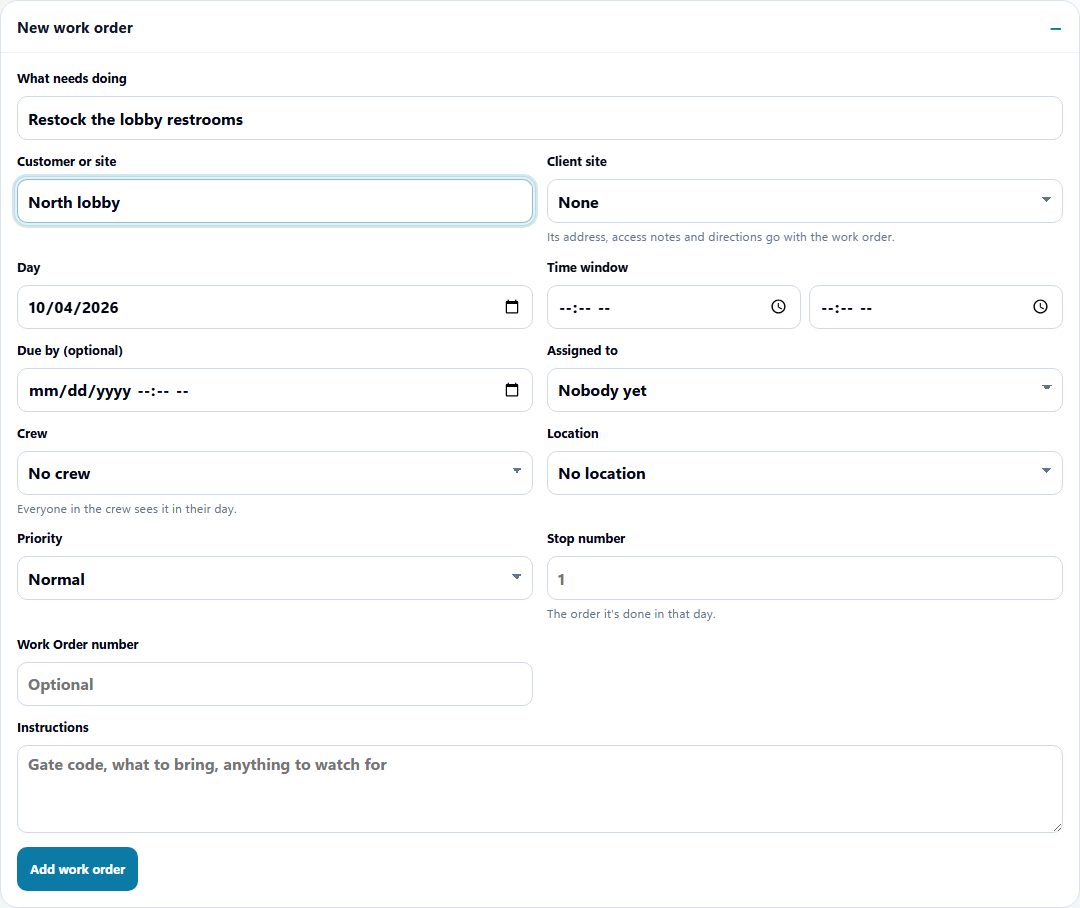Click the start Time window input
This screenshot has width=1080, height=908.
pos(674,307)
